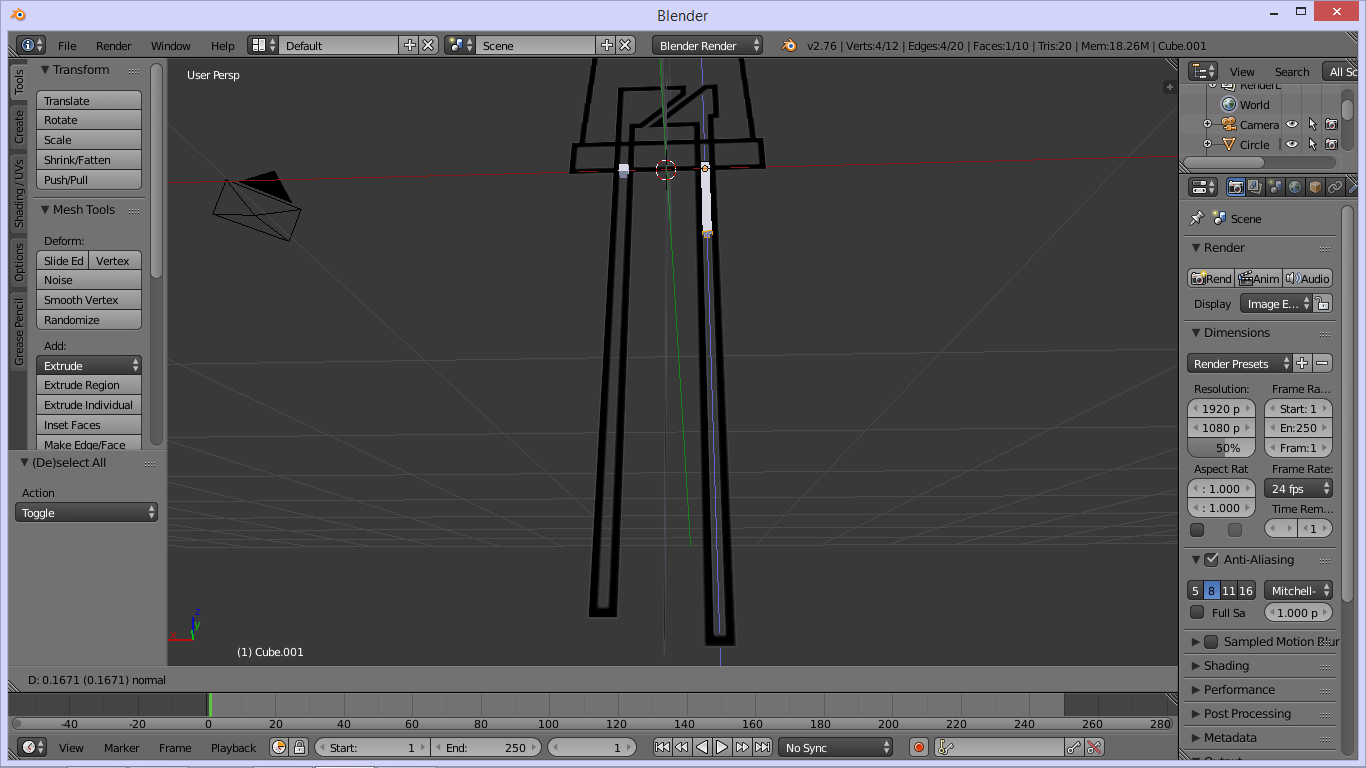The image size is (1366, 768).
Task: Enable Full Sample checkbox
Action: [x=1197, y=612]
